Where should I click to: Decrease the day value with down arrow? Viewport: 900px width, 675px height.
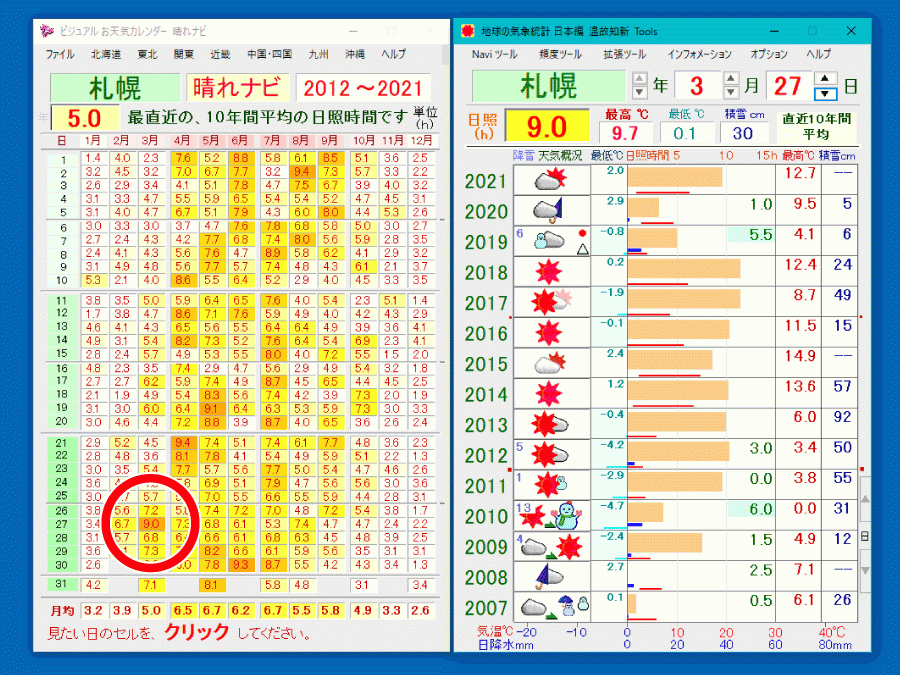824,93
